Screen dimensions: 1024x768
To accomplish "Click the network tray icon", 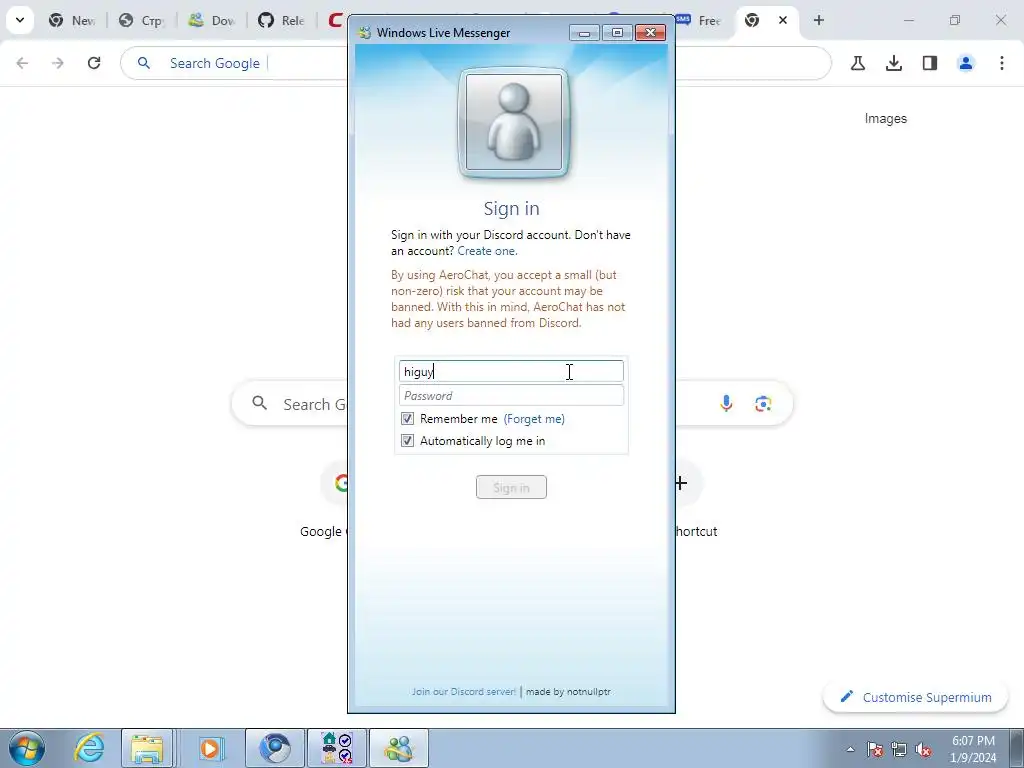I will tap(899, 749).
